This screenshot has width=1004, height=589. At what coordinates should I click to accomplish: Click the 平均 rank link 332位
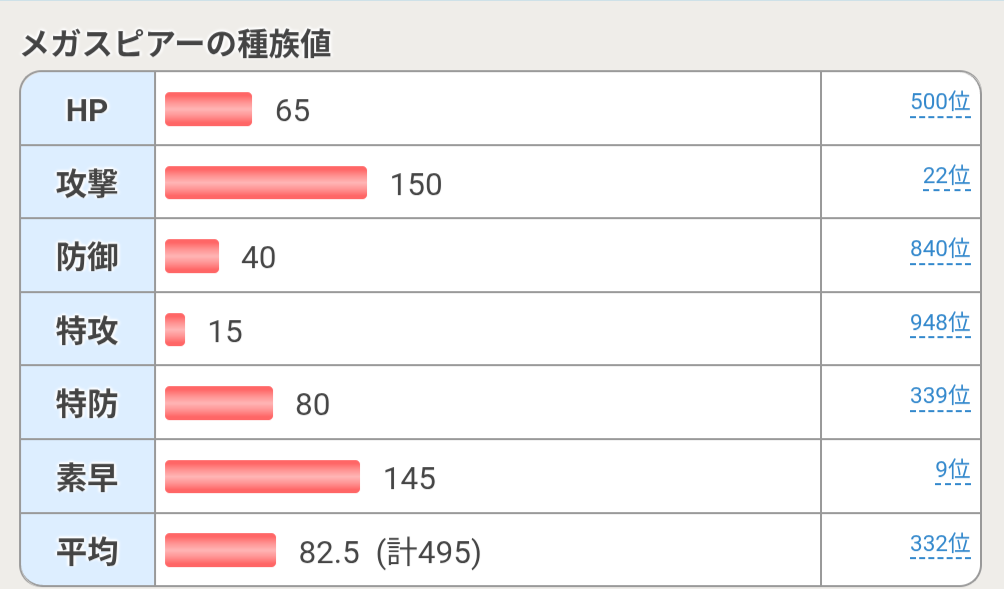click(x=940, y=544)
